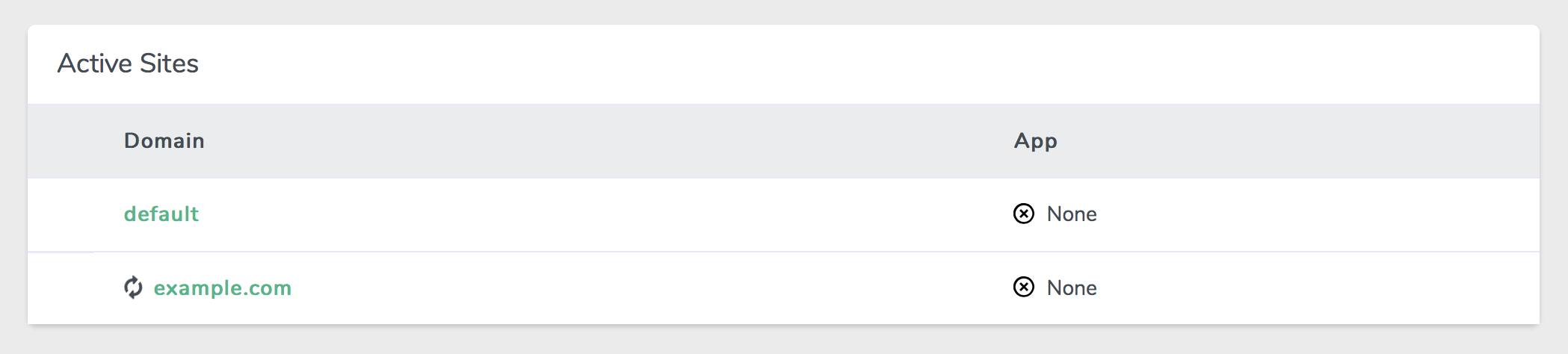Select the default site table row

click(598, 214)
